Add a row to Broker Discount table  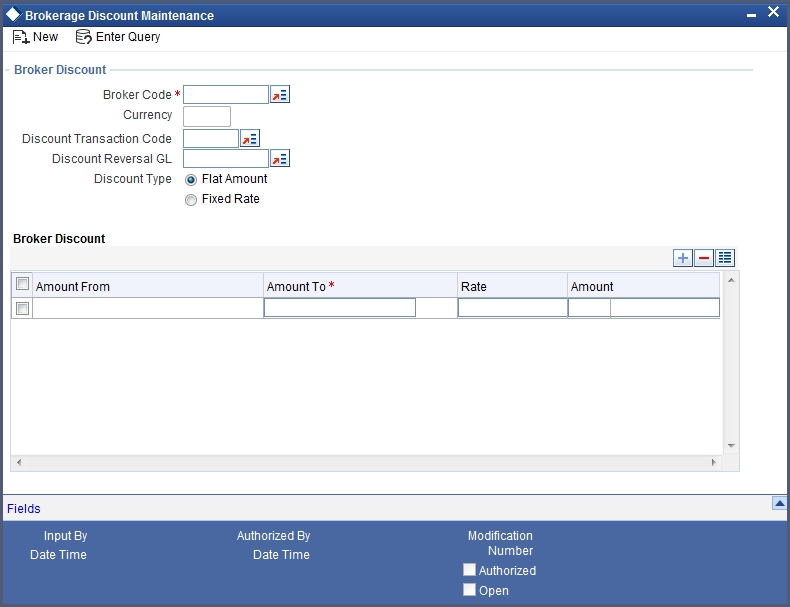(x=683, y=258)
